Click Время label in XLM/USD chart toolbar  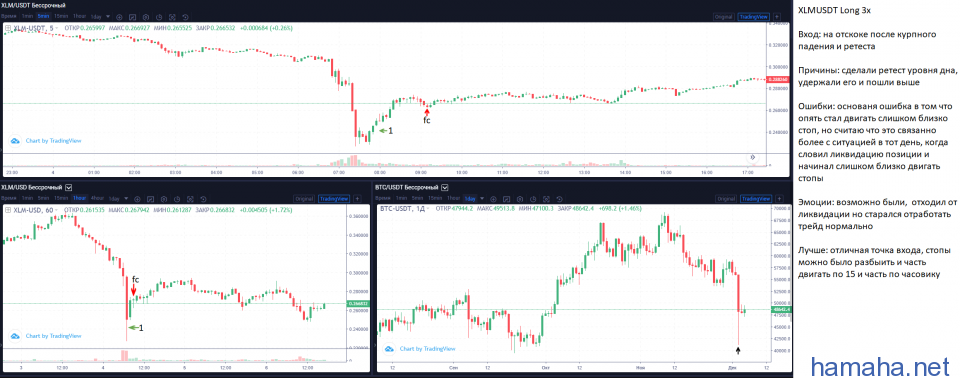(x=9, y=198)
